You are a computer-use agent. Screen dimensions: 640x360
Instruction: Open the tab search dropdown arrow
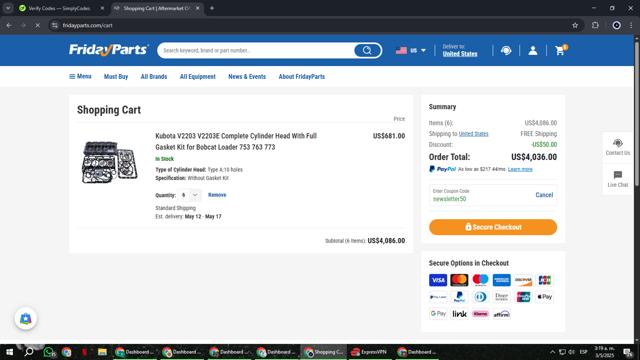8,8
